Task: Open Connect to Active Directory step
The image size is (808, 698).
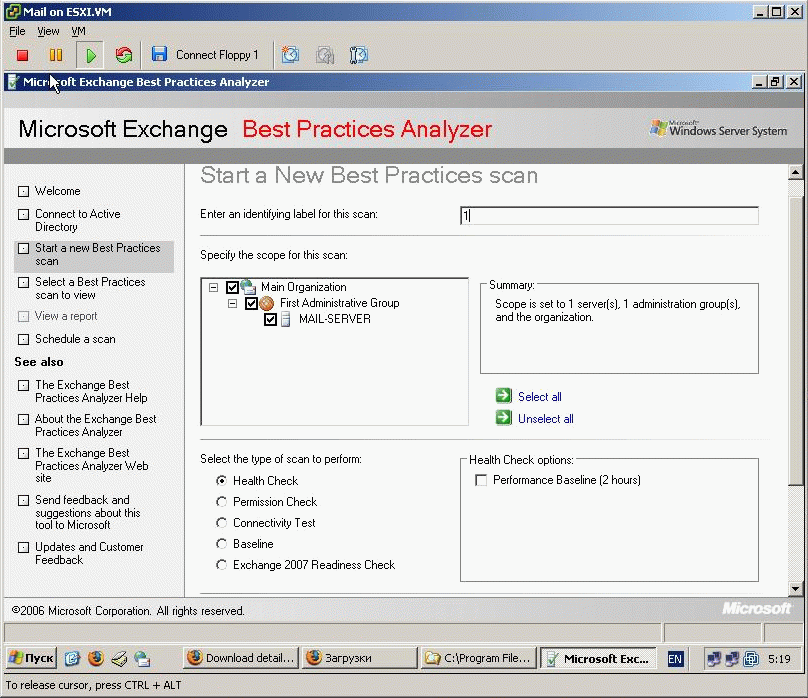Action: pos(77,220)
